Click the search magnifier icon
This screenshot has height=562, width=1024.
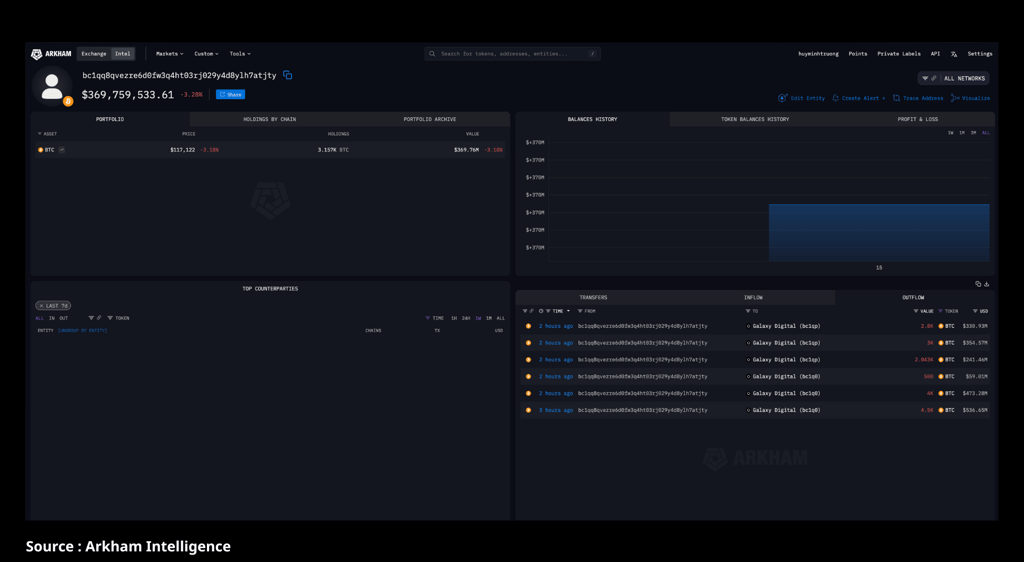click(x=432, y=54)
